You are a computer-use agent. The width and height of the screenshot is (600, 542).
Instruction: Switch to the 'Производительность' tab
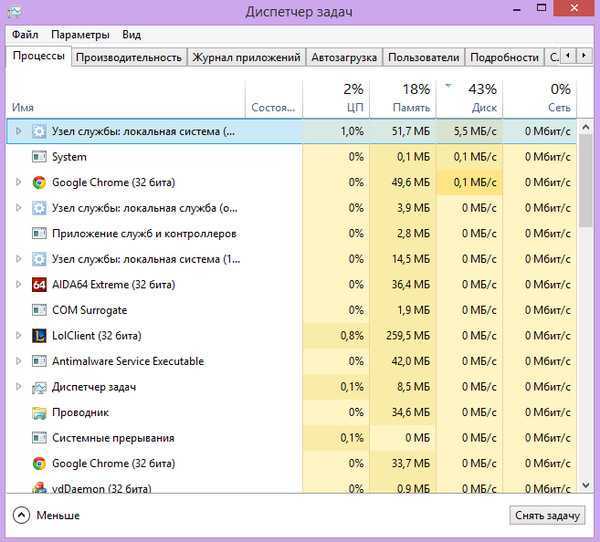129,57
